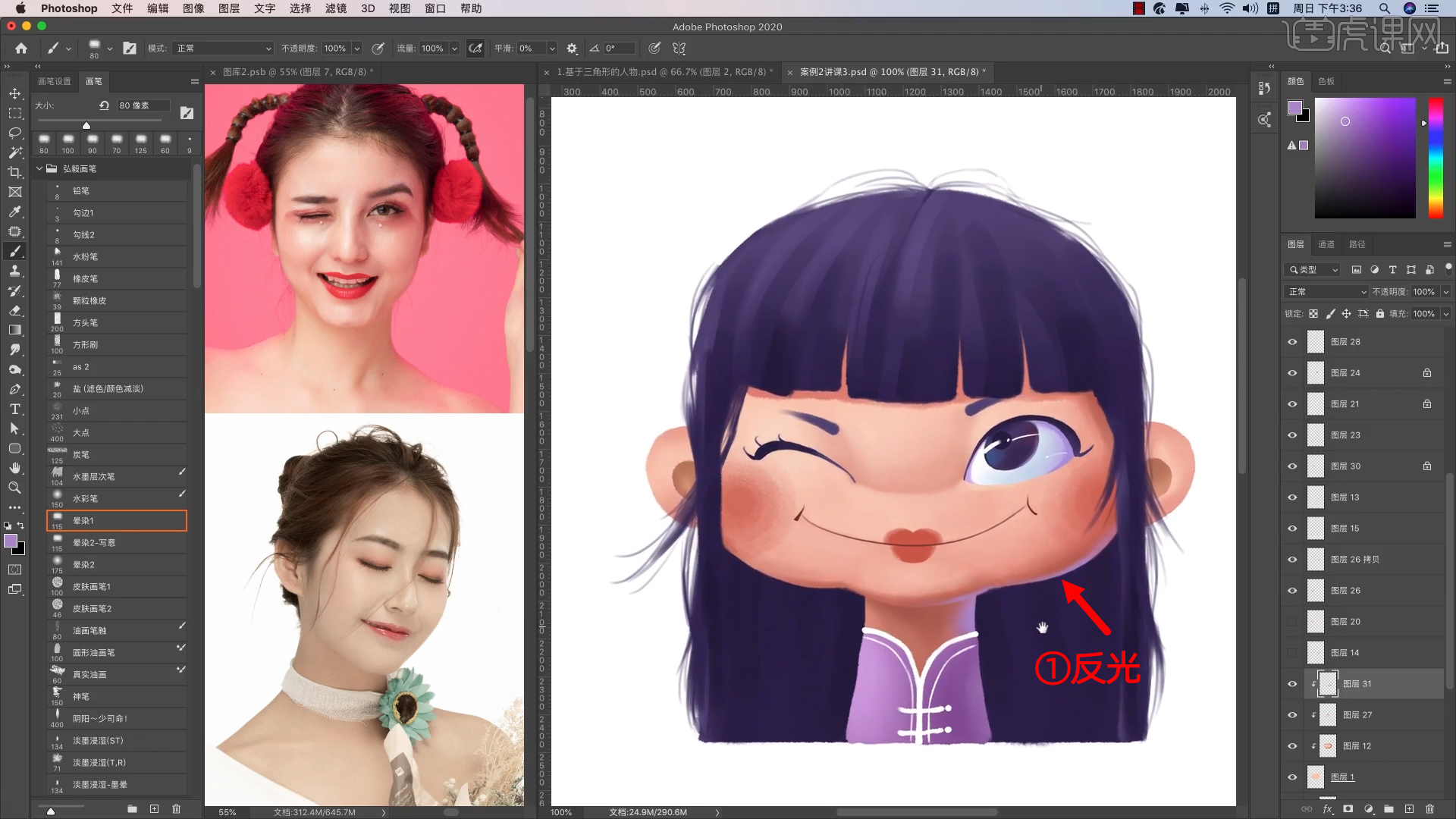
Task: Select the Rectangular Marquee tool
Action: [x=14, y=113]
